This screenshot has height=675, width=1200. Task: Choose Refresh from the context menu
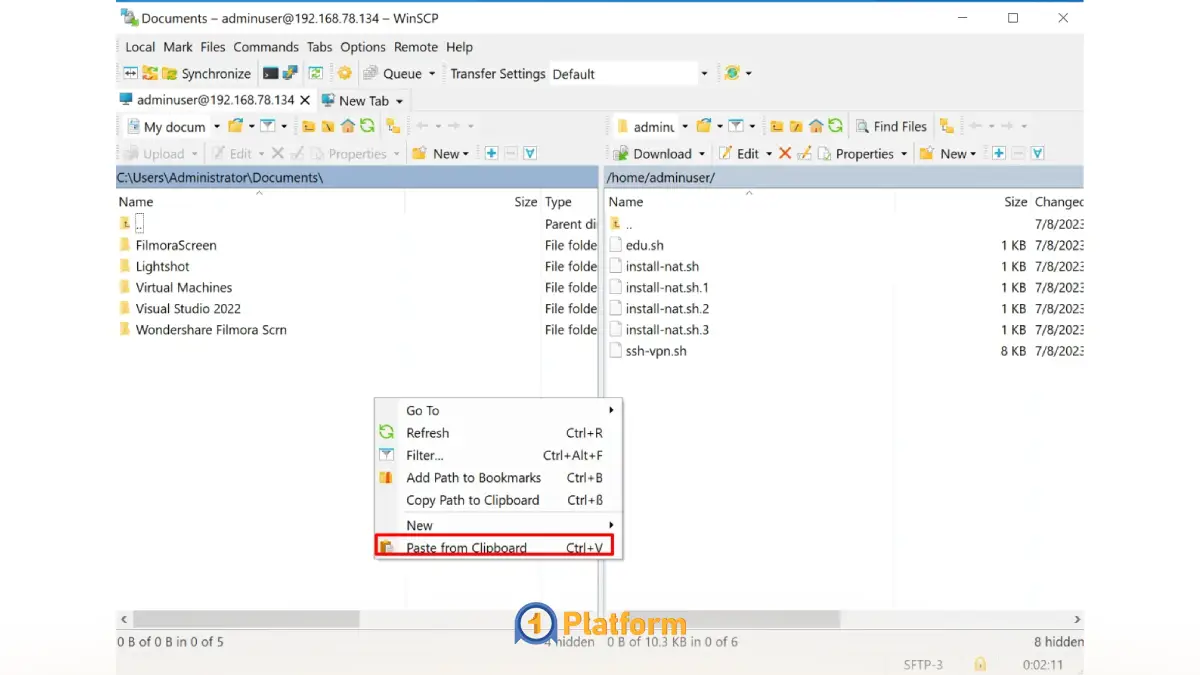tap(427, 433)
